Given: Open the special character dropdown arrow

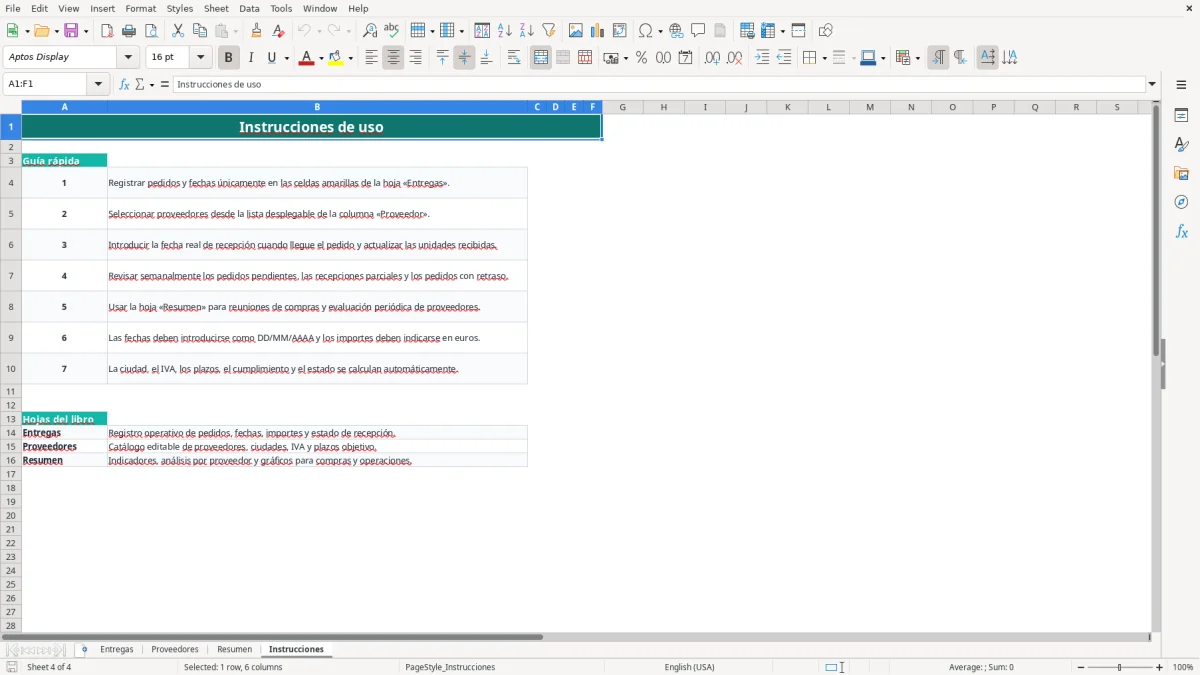Looking at the screenshot, I should pos(660,31).
